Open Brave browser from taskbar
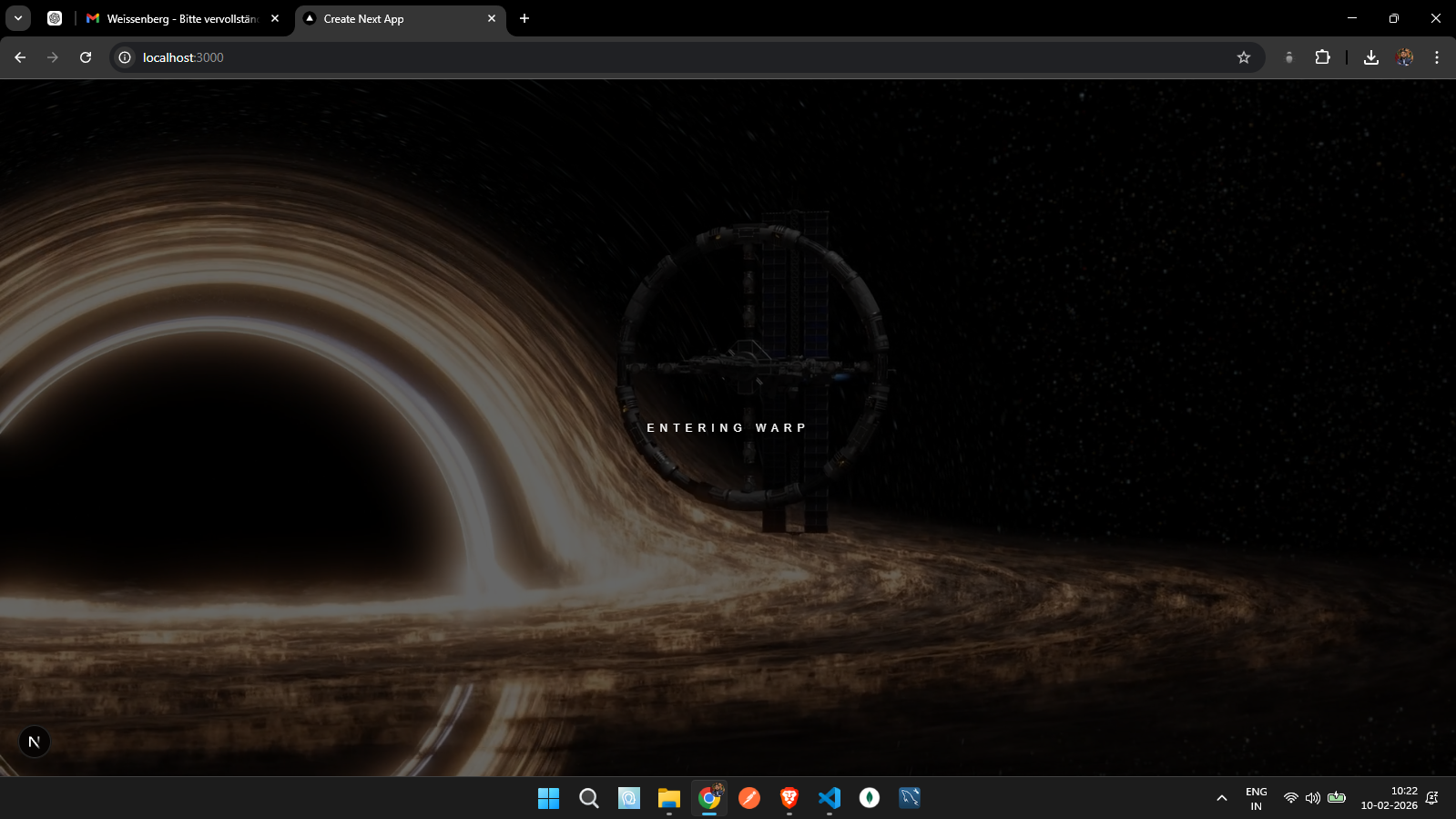The height and width of the screenshot is (819, 1456). (789, 798)
